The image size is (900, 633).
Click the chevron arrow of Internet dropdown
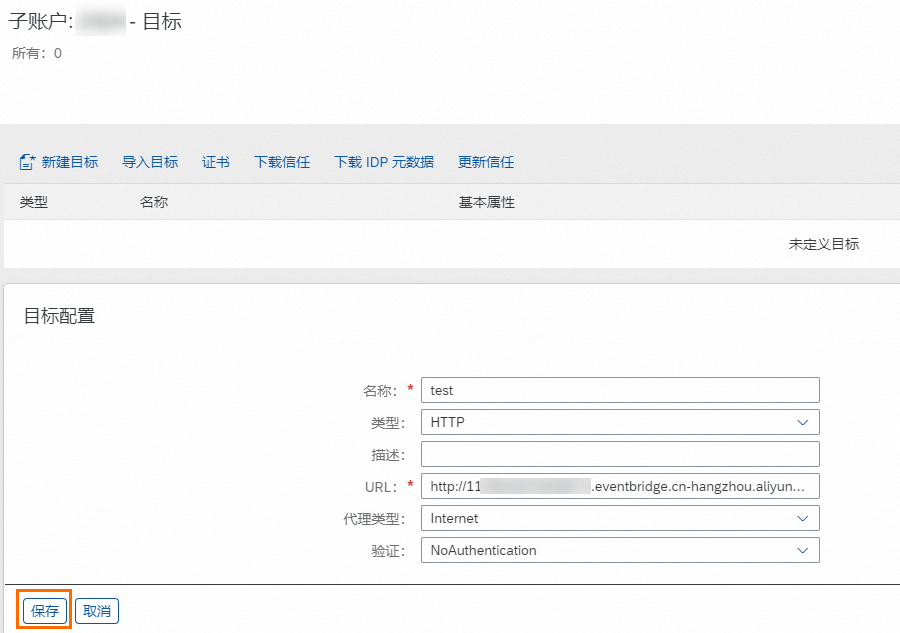(x=802, y=518)
